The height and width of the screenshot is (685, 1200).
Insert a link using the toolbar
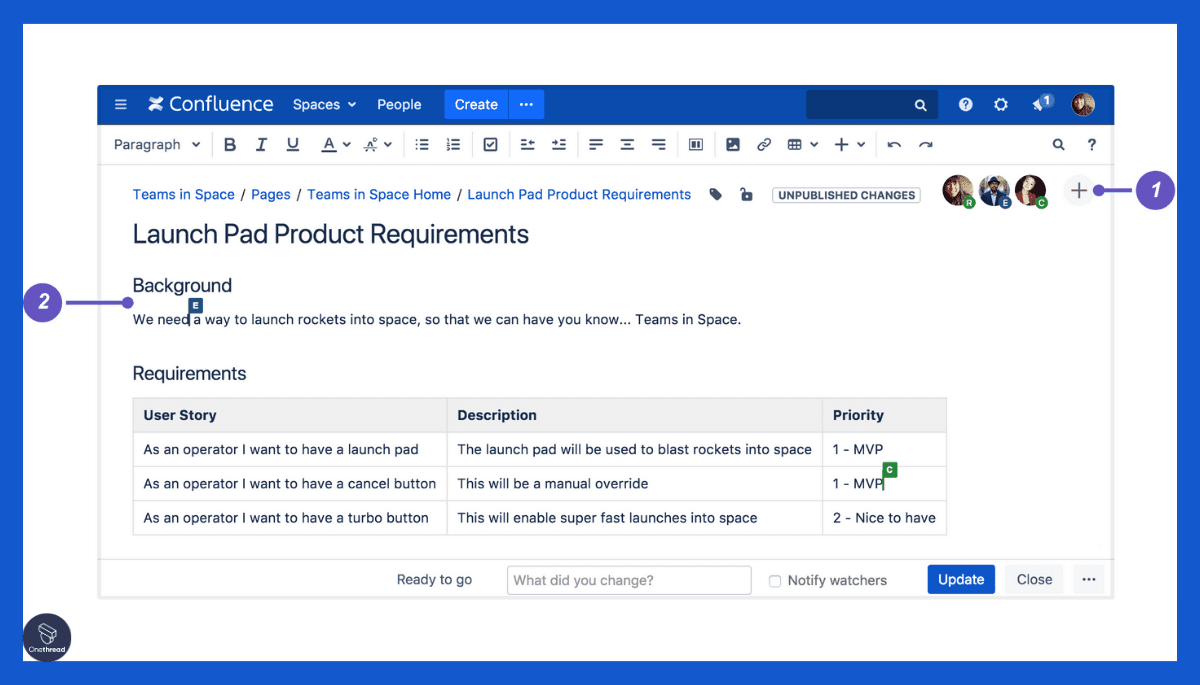coord(763,144)
